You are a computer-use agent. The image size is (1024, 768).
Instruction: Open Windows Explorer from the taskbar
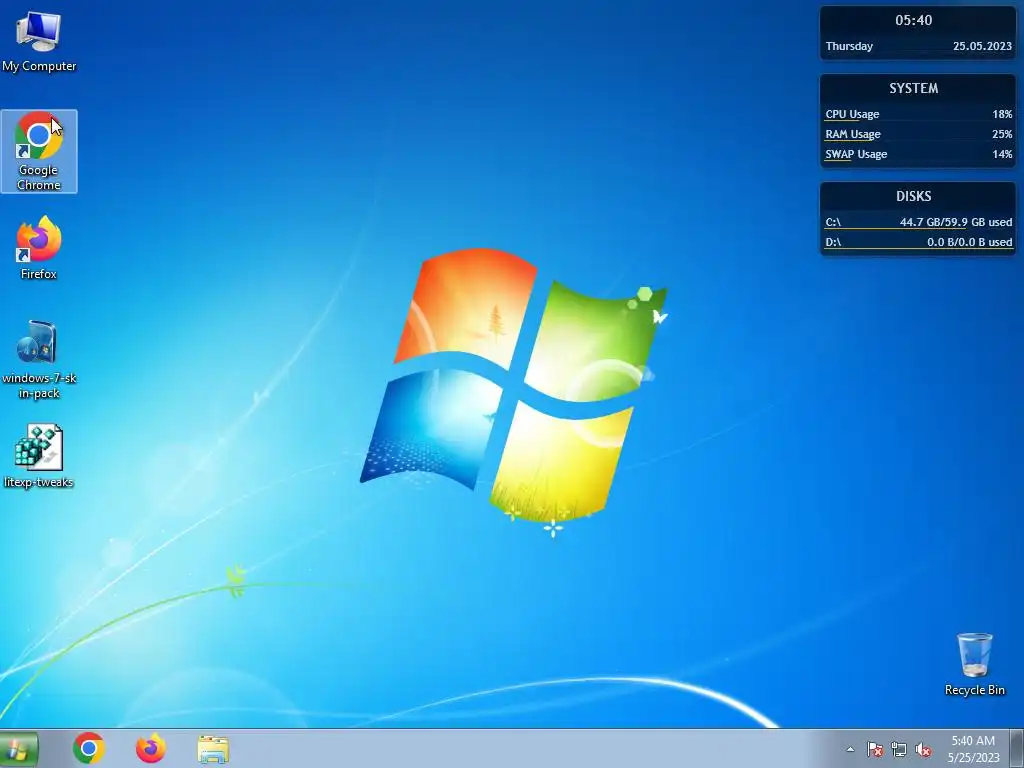213,748
